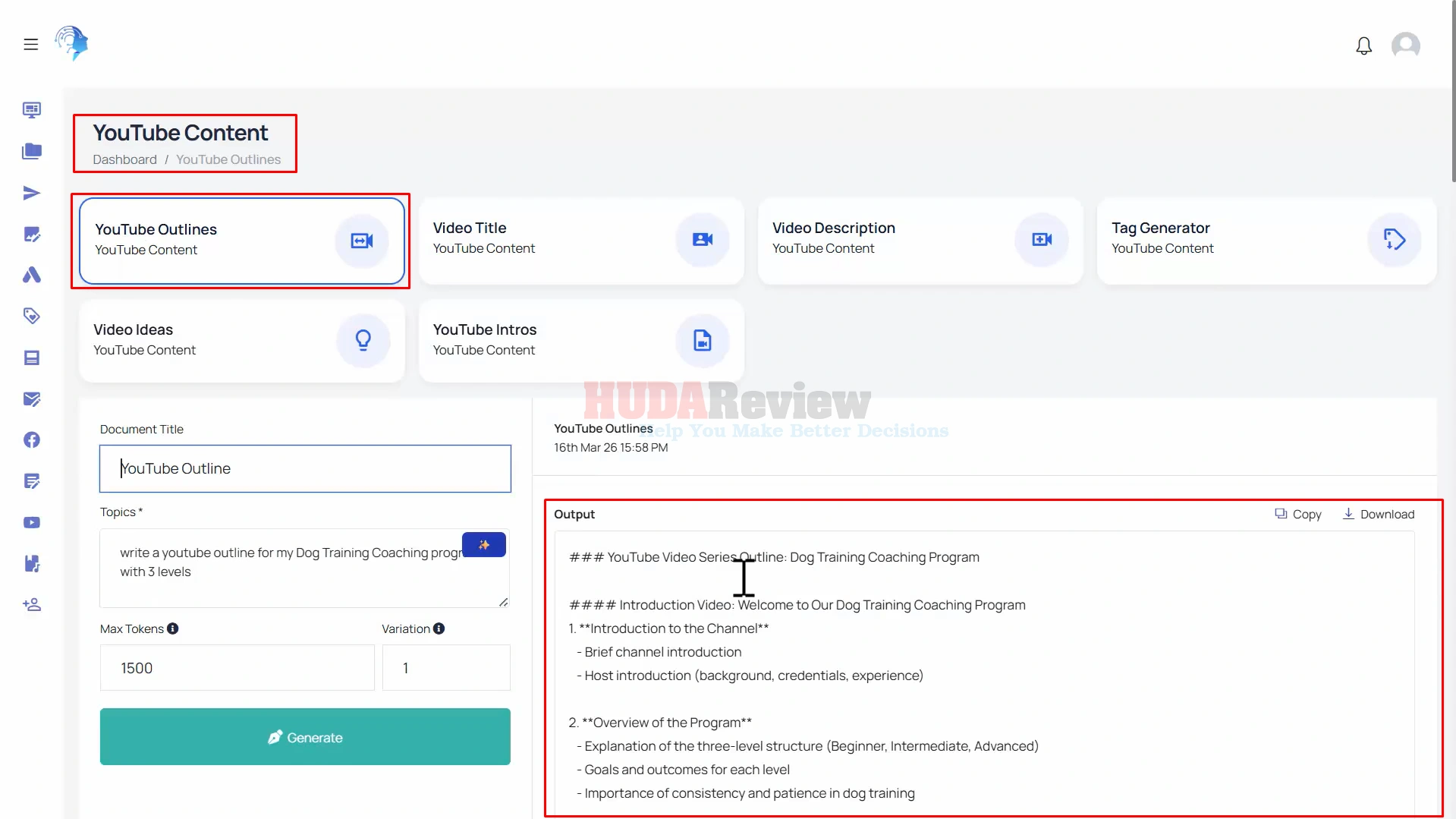
Task: Open the folders icon in sidebar
Action: pyautogui.click(x=31, y=151)
